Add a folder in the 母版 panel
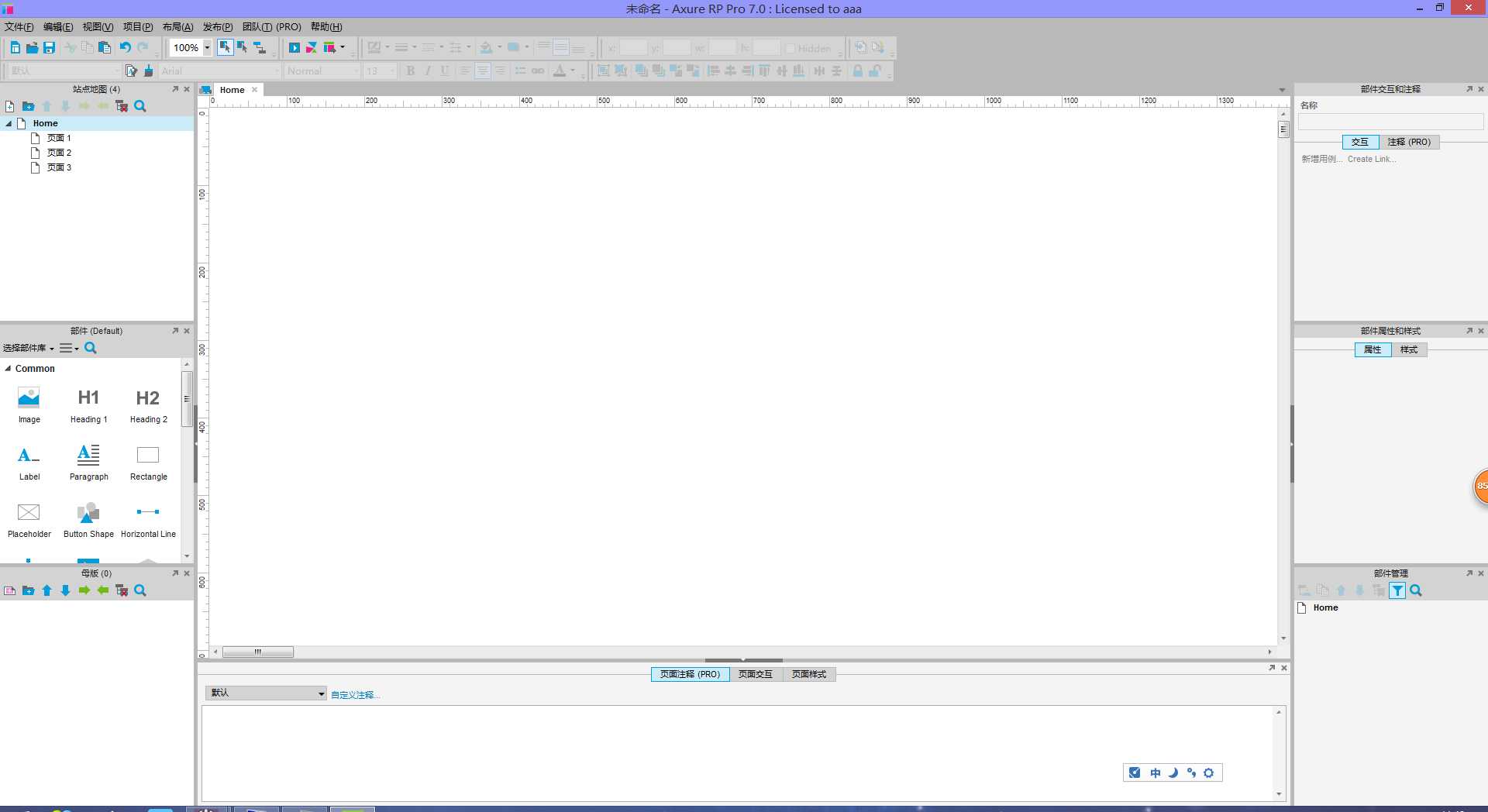 29,590
